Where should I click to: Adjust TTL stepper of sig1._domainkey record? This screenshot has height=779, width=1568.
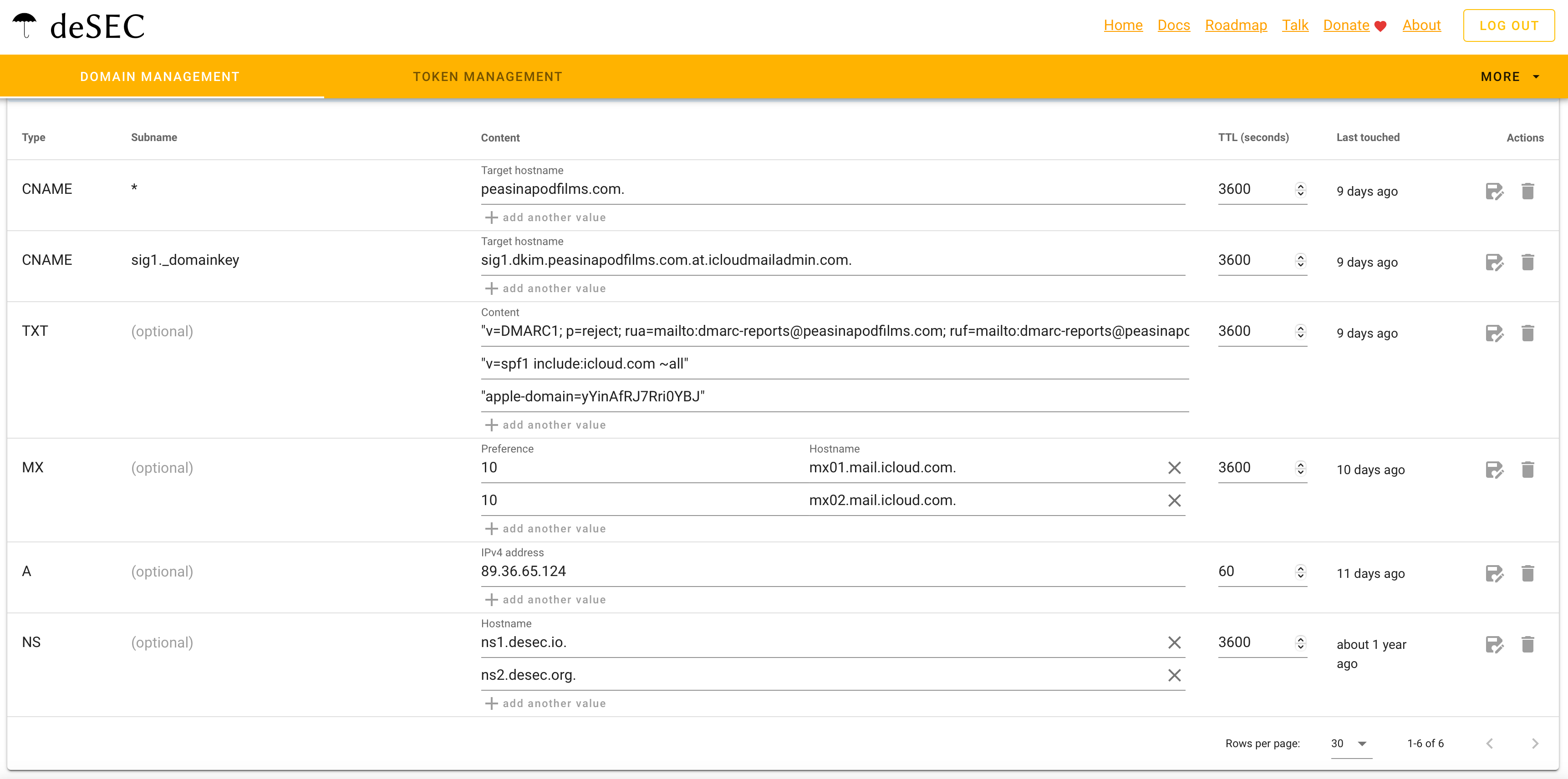click(x=1301, y=261)
